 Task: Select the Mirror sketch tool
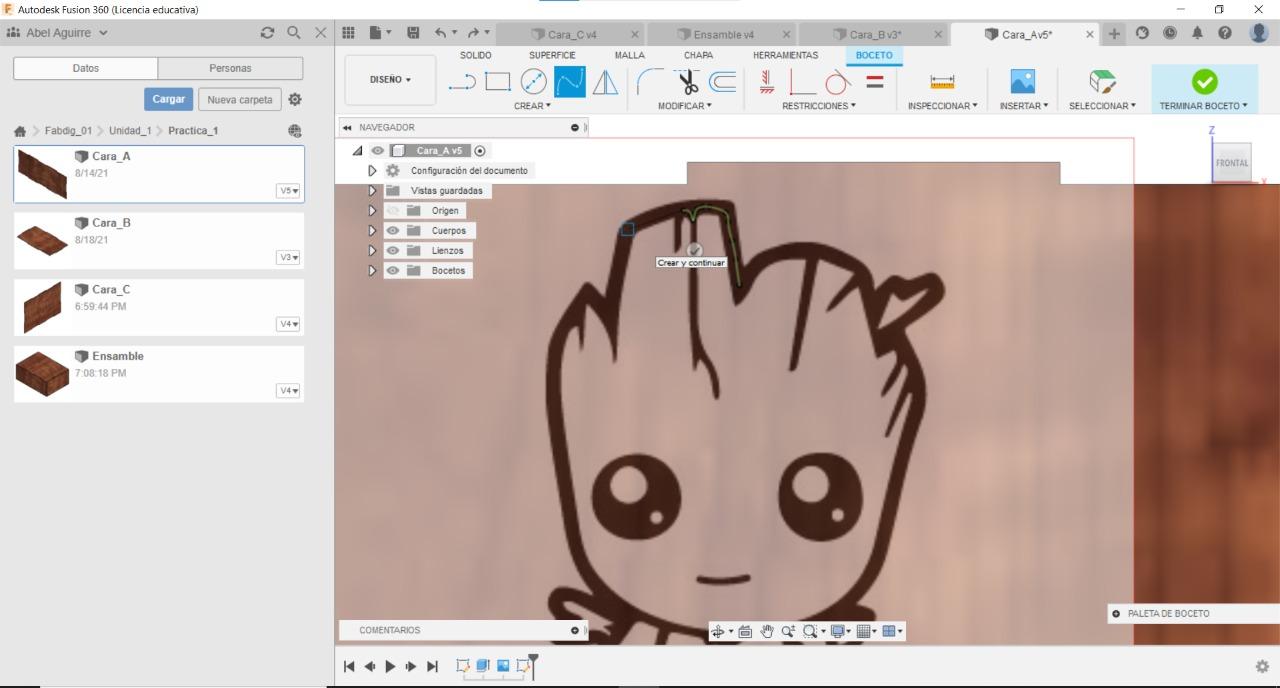pyautogui.click(x=605, y=82)
